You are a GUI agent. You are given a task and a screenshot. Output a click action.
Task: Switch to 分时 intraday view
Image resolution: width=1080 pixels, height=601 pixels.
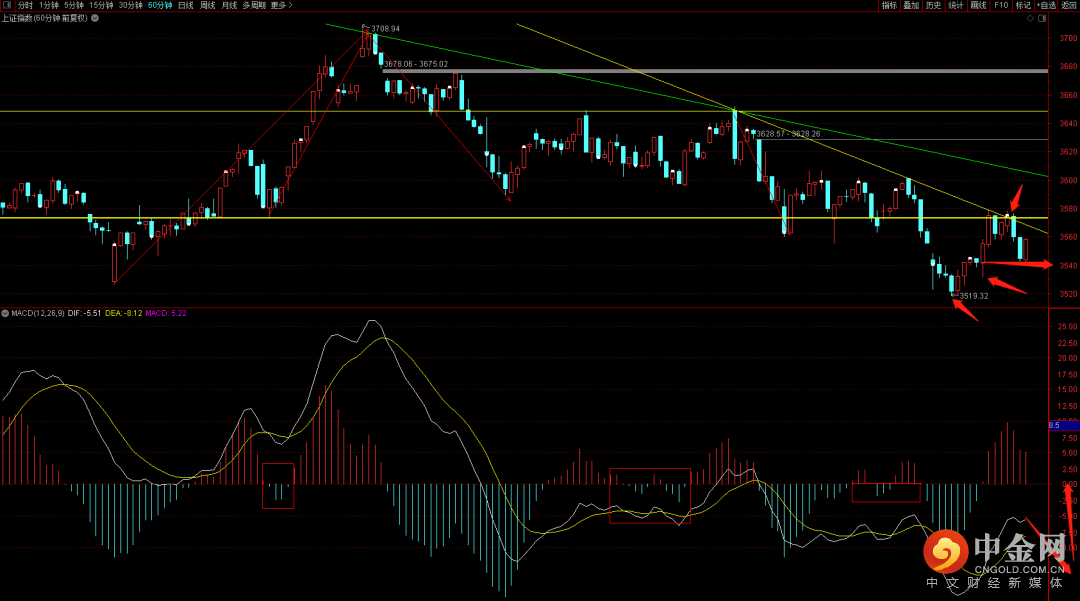click(x=25, y=5)
